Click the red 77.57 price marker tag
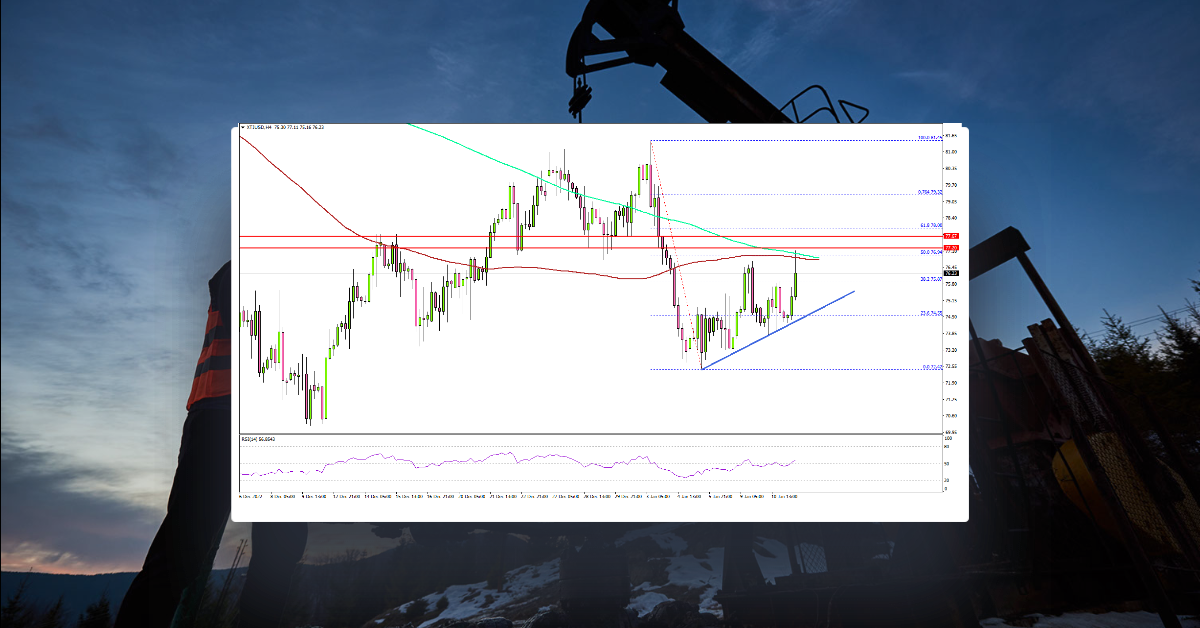This screenshot has height=628, width=1200. point(948,236)
